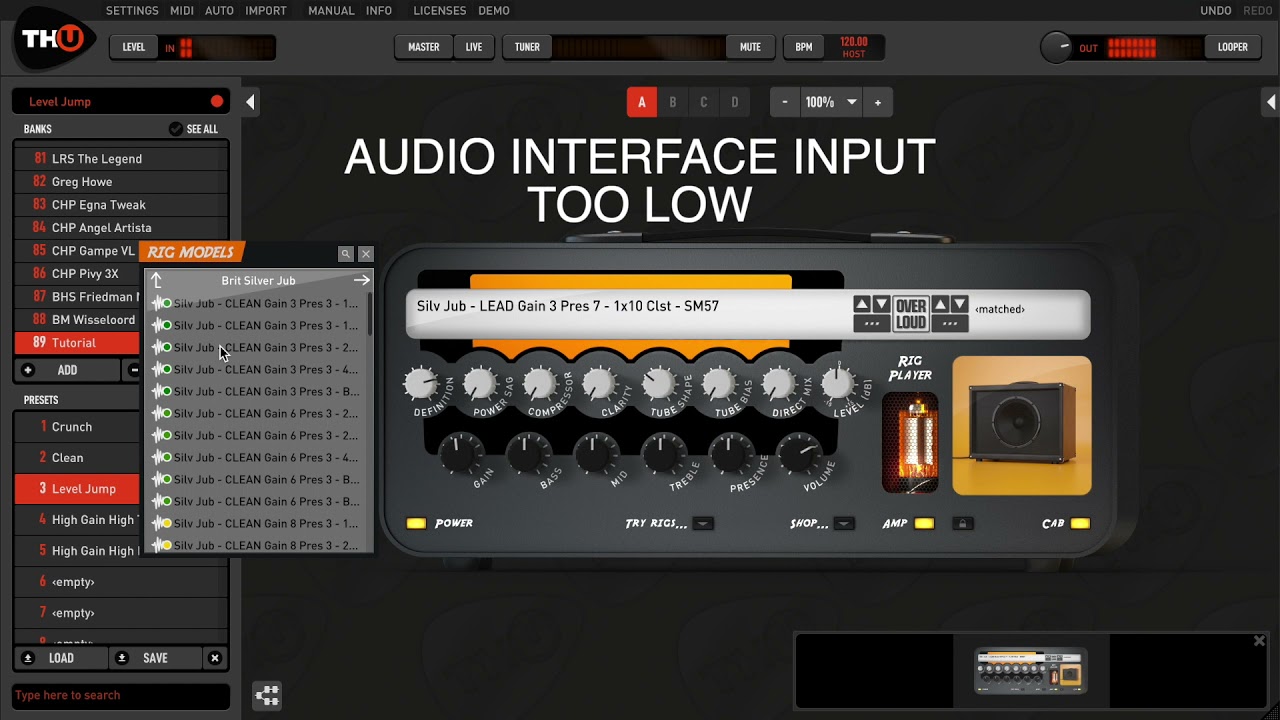Screen dimensions: 1280x720
Task: Switch to scene A
Action: click(x=642, y=102)
